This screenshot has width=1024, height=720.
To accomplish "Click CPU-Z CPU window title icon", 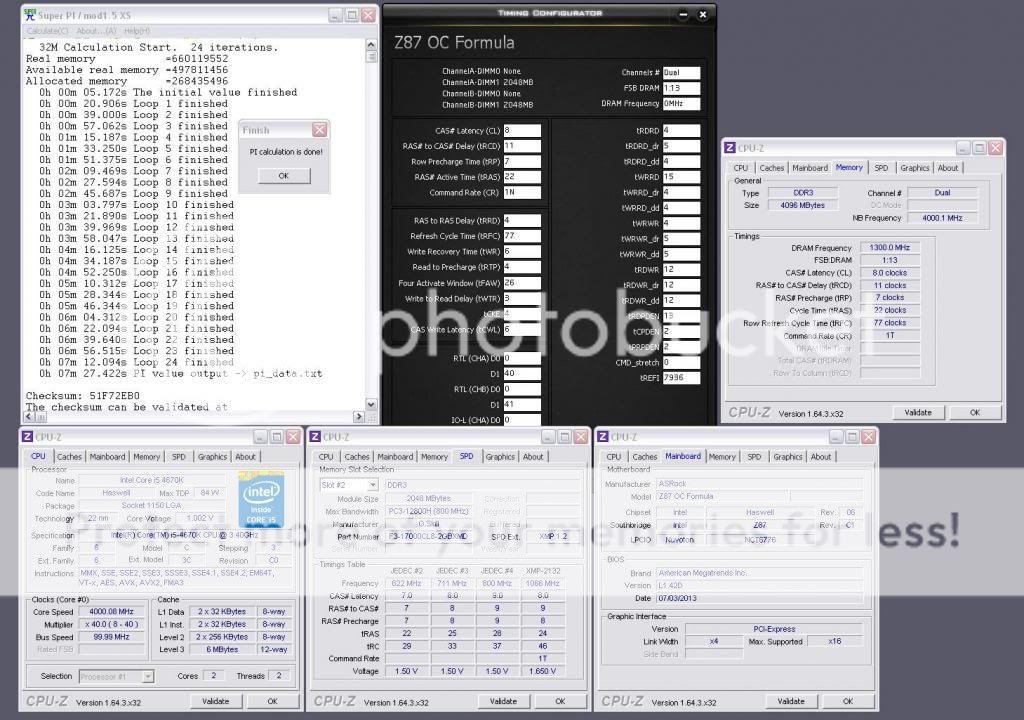I will (x=27, y=437).
